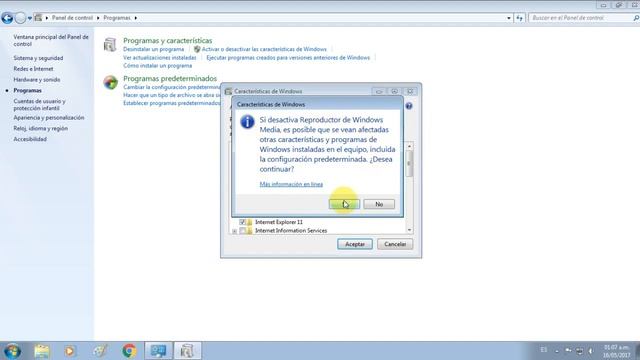Click the Programas predeterminados icon
The width and height of the screenshot is (640, 360).
tap(110, 82)
